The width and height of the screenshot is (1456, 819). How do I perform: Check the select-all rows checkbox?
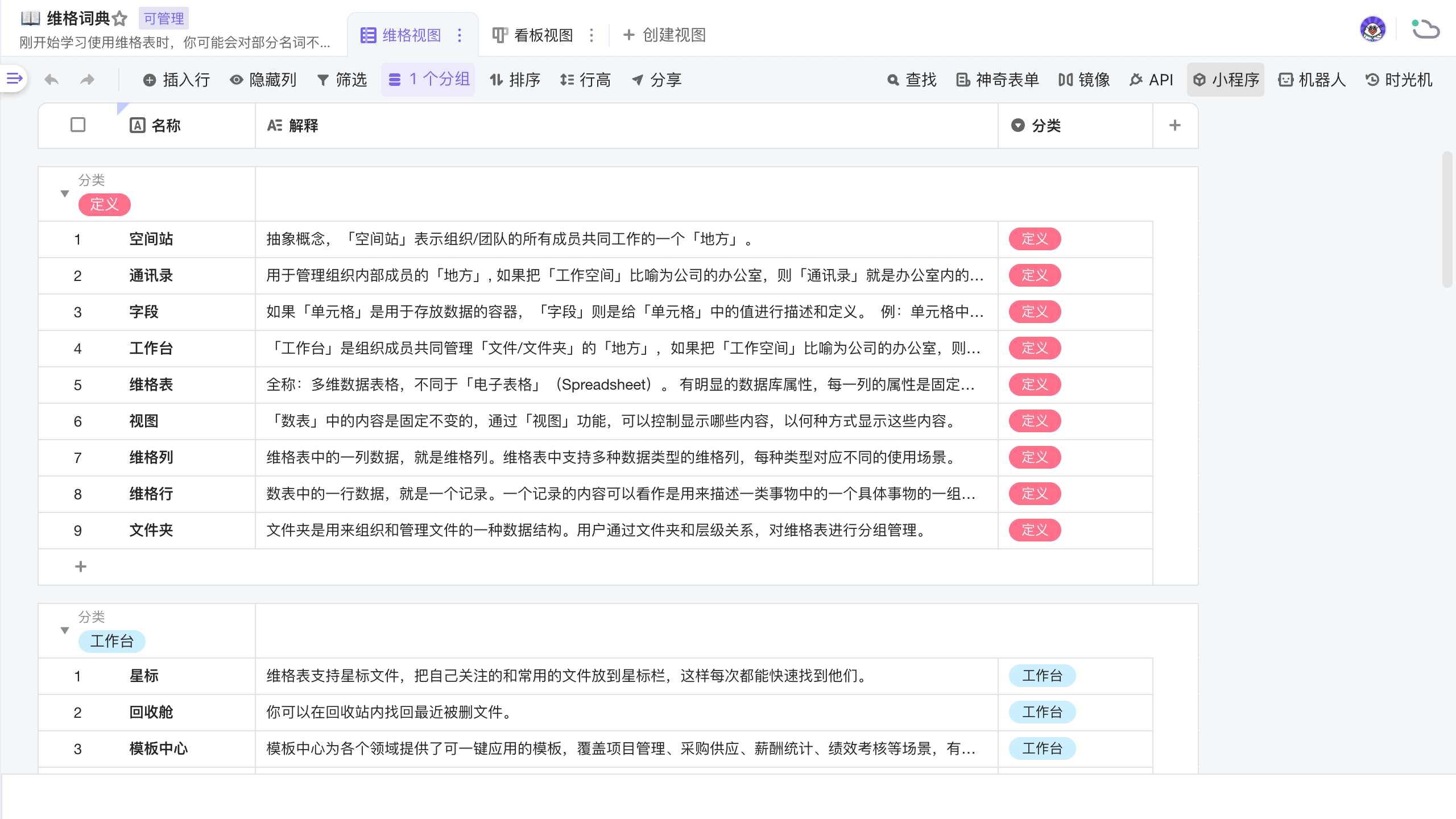tap(78, 125)
